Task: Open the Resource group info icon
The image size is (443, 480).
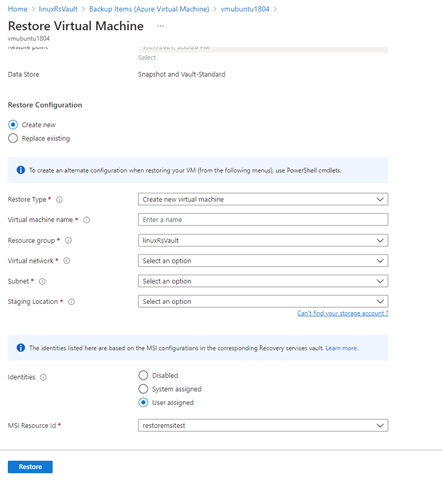Action: [68, 240]
